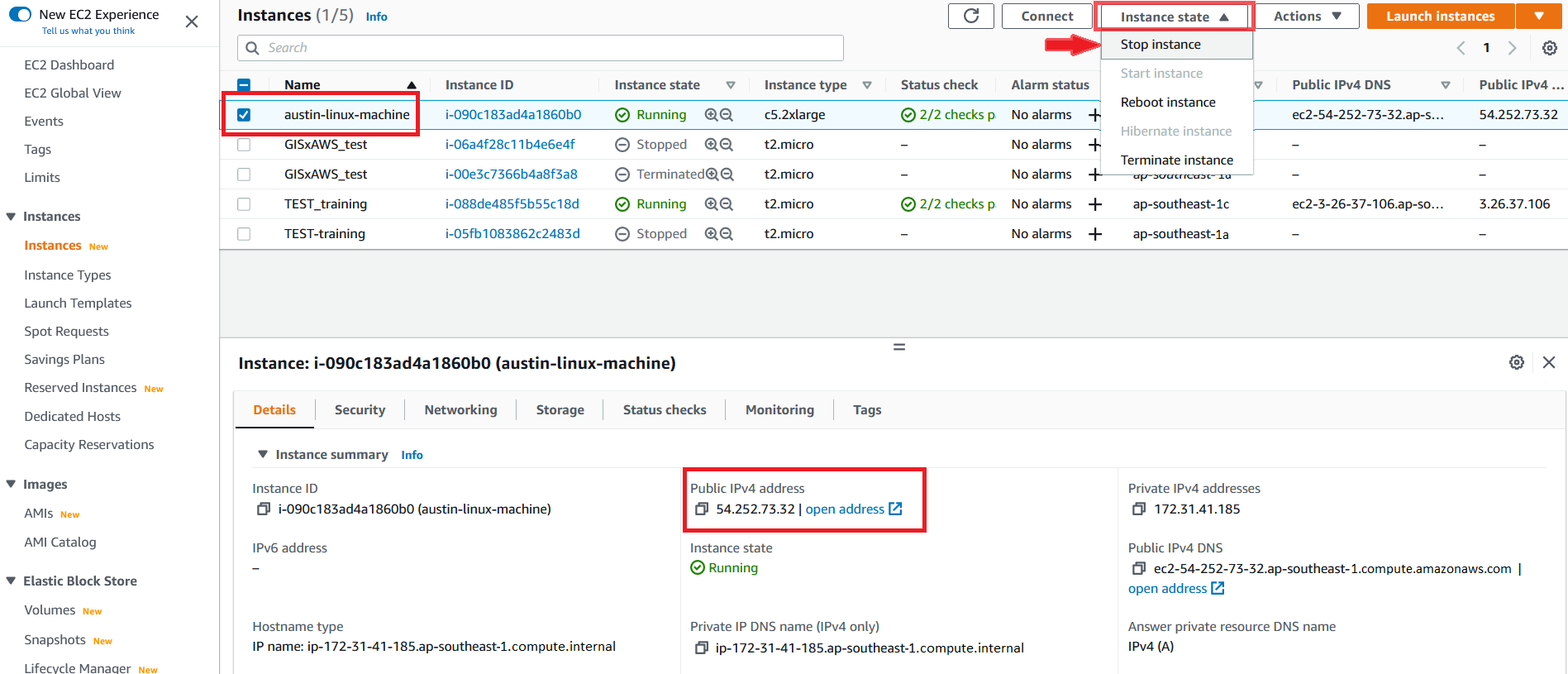Copy private IPv4 address 172.31.41.185
Viewport: 1568px width, 674px height.
[x=1139, y=509]
